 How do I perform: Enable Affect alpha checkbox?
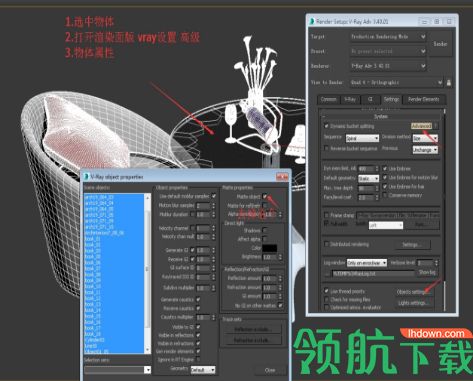point(265,239)
